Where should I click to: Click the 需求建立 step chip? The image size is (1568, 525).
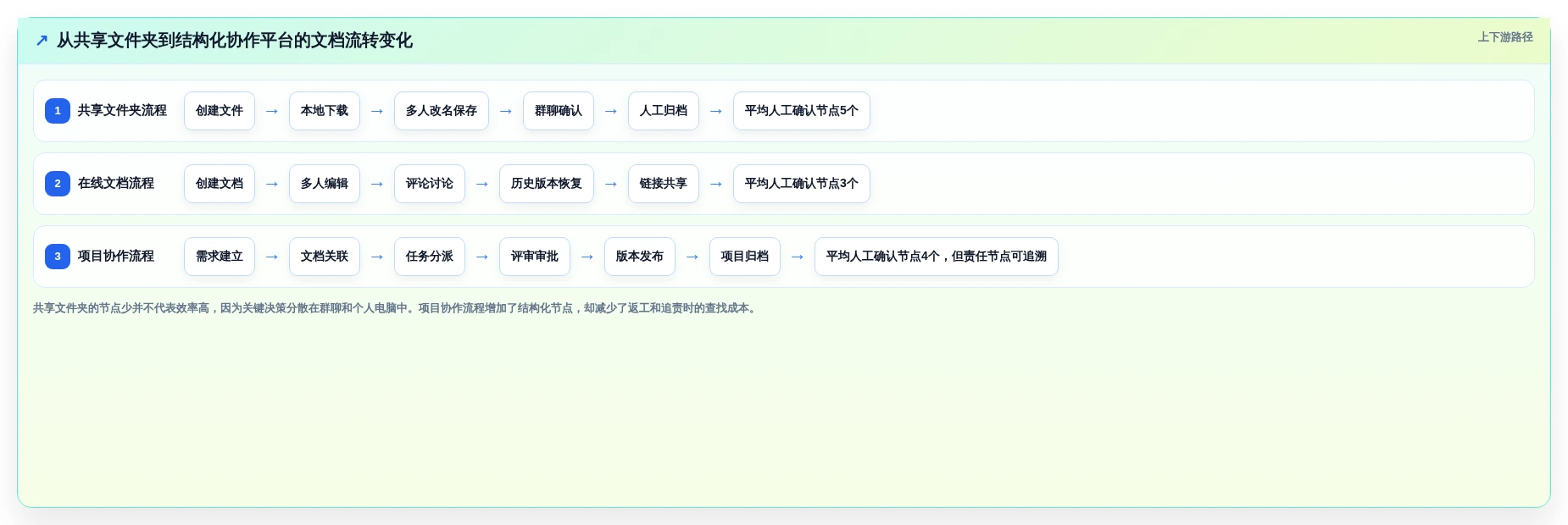[220, 257]
